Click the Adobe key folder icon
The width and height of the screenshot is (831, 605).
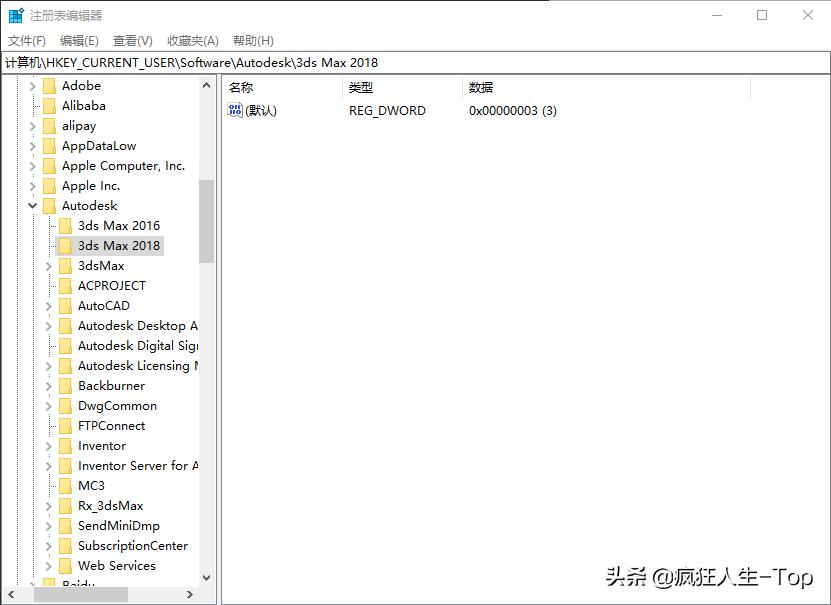(x=50, y=85)
